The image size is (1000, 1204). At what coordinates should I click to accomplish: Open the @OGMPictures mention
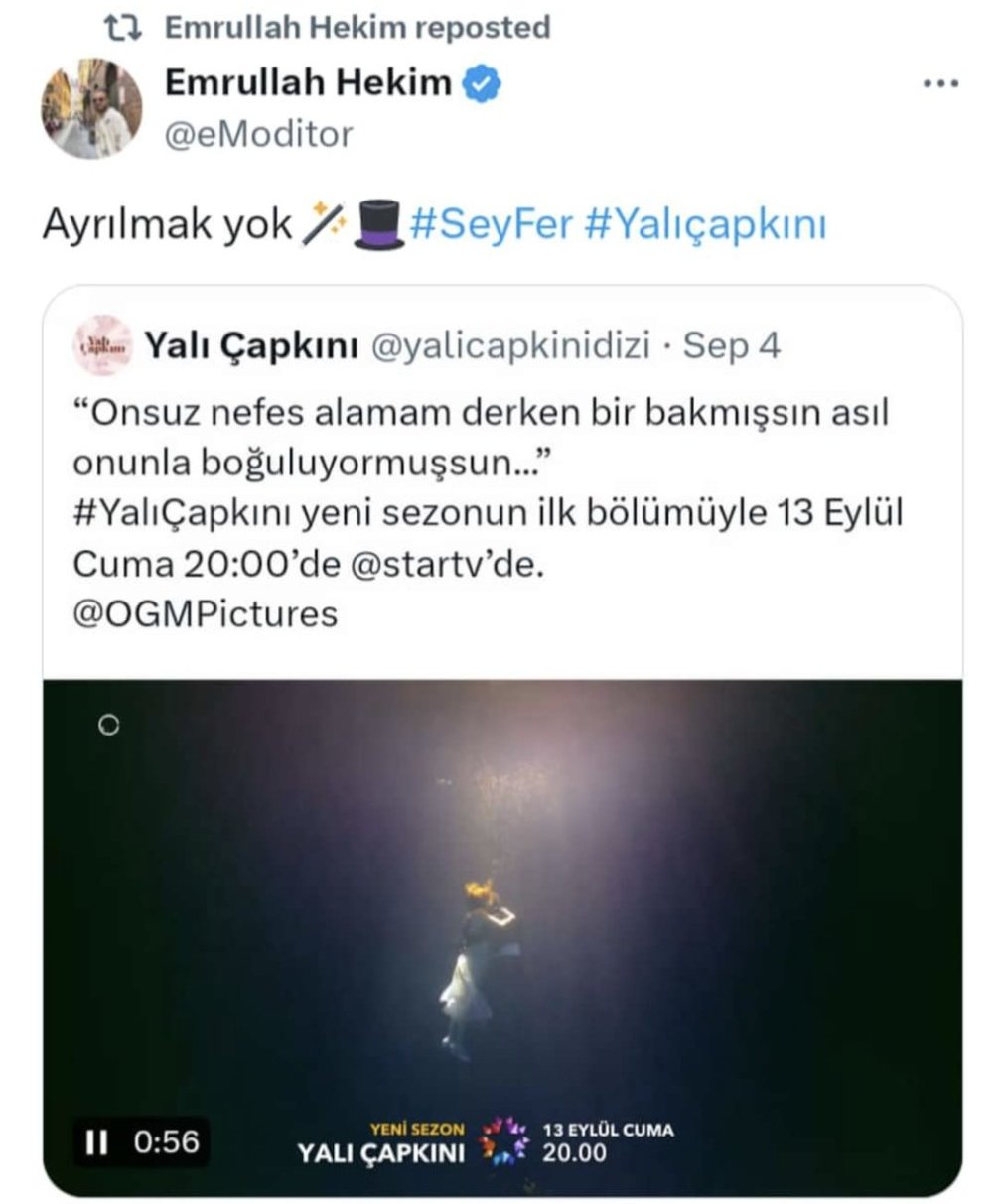(x=205, y=613)
